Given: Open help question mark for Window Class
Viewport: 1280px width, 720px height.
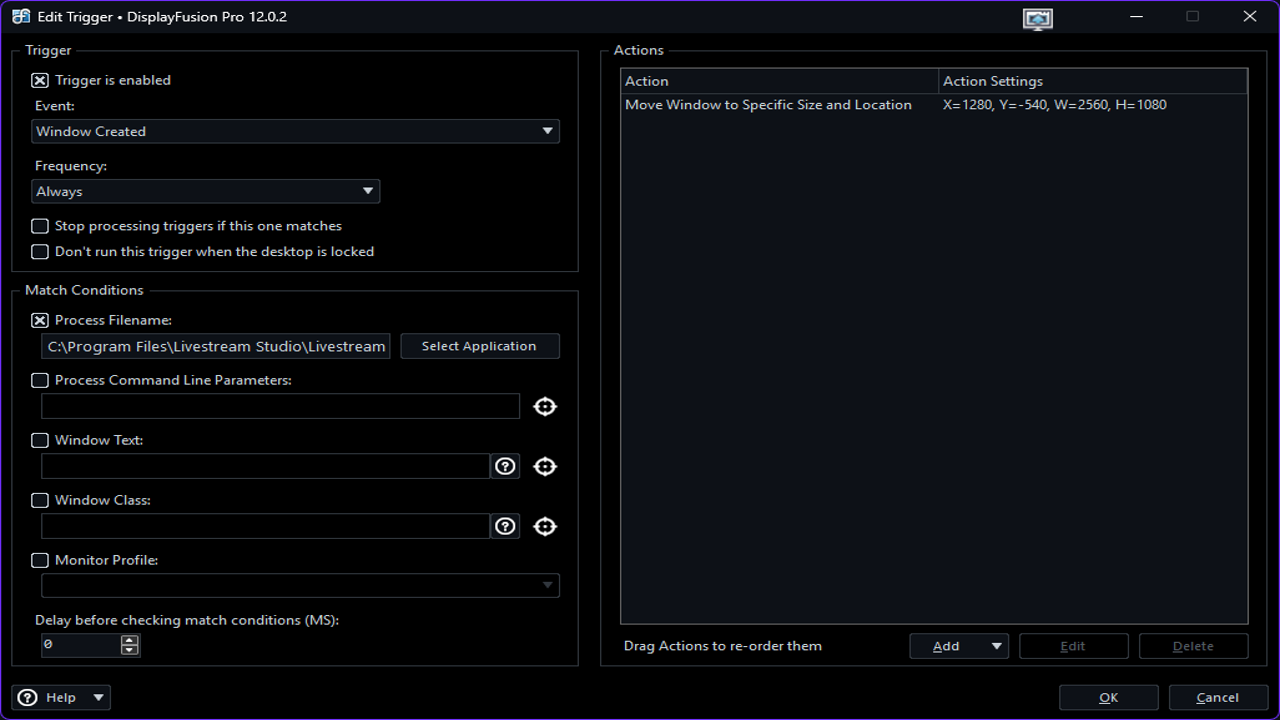Looking at the screenshot, I should coord(506,526).
